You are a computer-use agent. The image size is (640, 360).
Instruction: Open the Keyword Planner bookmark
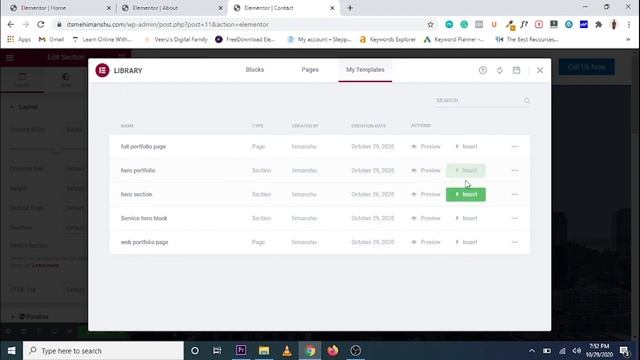[x=454, y=40]
